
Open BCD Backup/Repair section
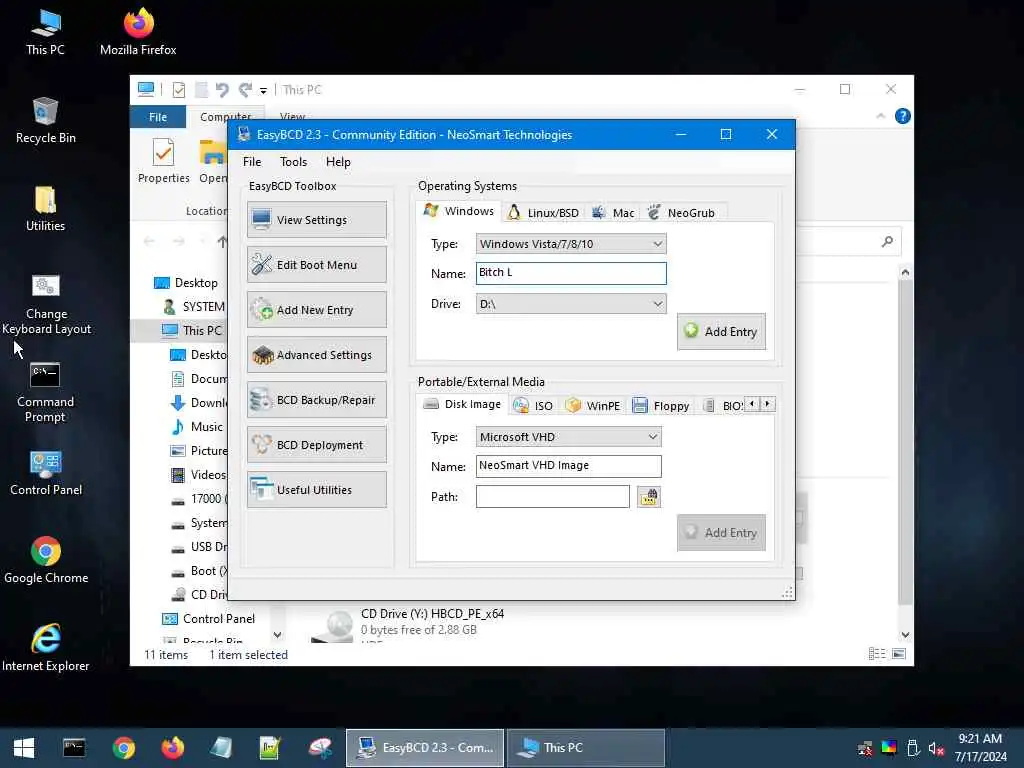pyautogui.click(x=317, y=400)
